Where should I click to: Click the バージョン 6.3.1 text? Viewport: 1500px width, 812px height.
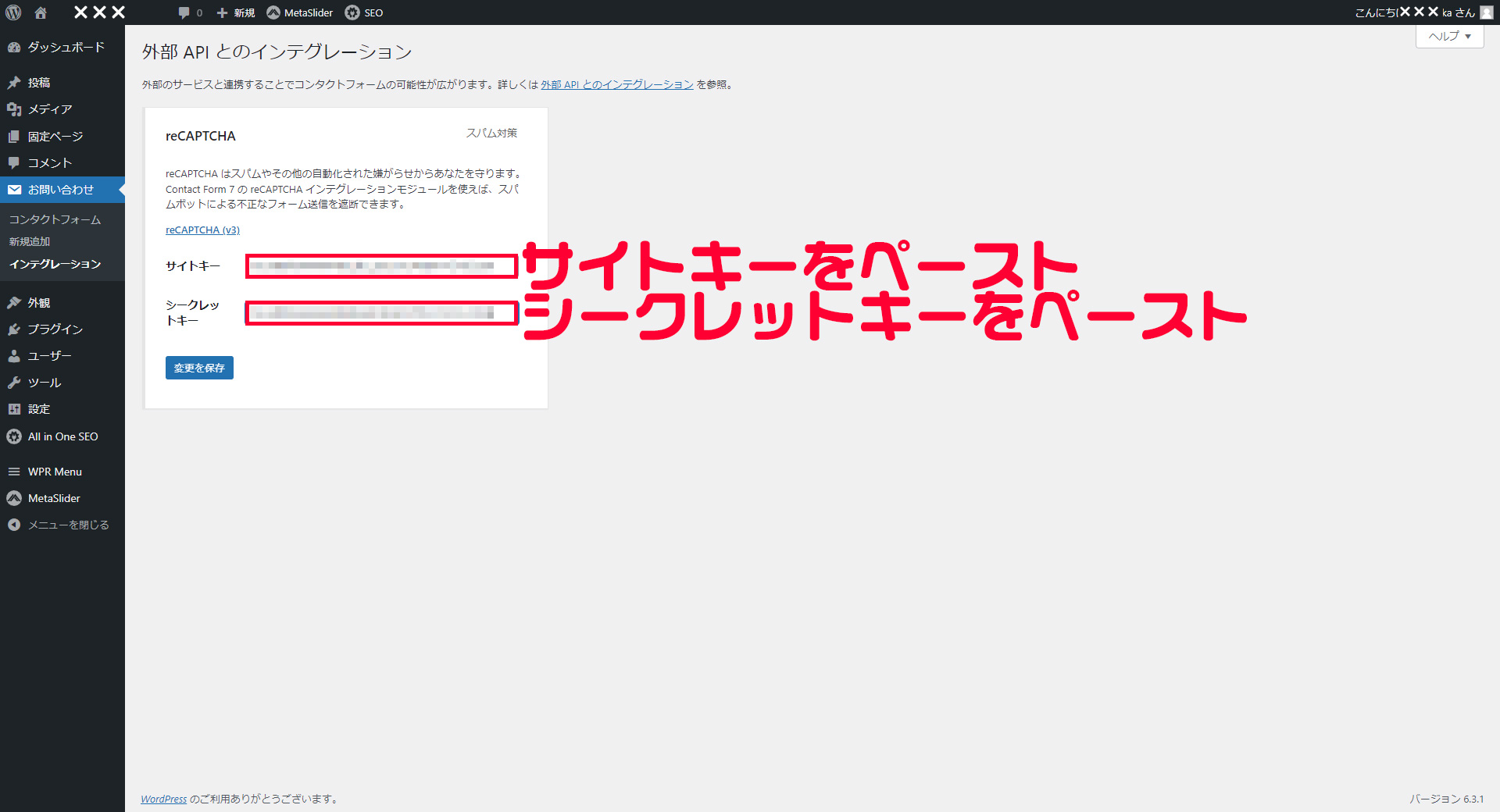tap(1447, 799)
